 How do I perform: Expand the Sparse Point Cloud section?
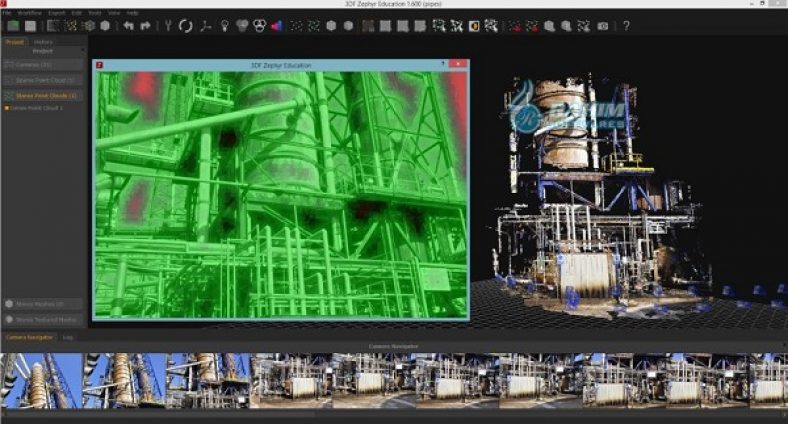[43, 80]
